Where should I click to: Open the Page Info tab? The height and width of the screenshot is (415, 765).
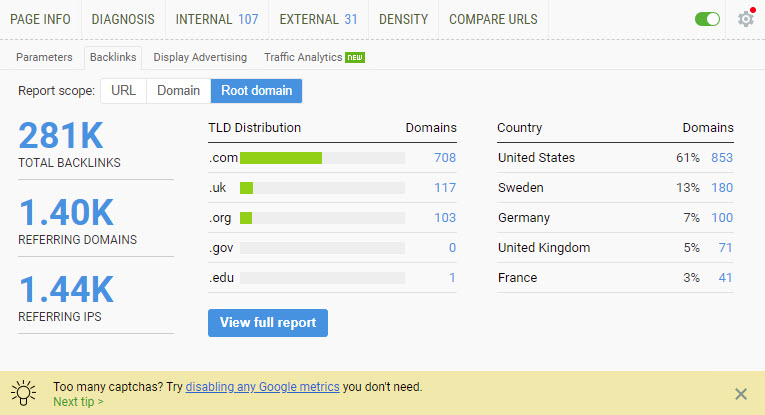pos(40,19)
